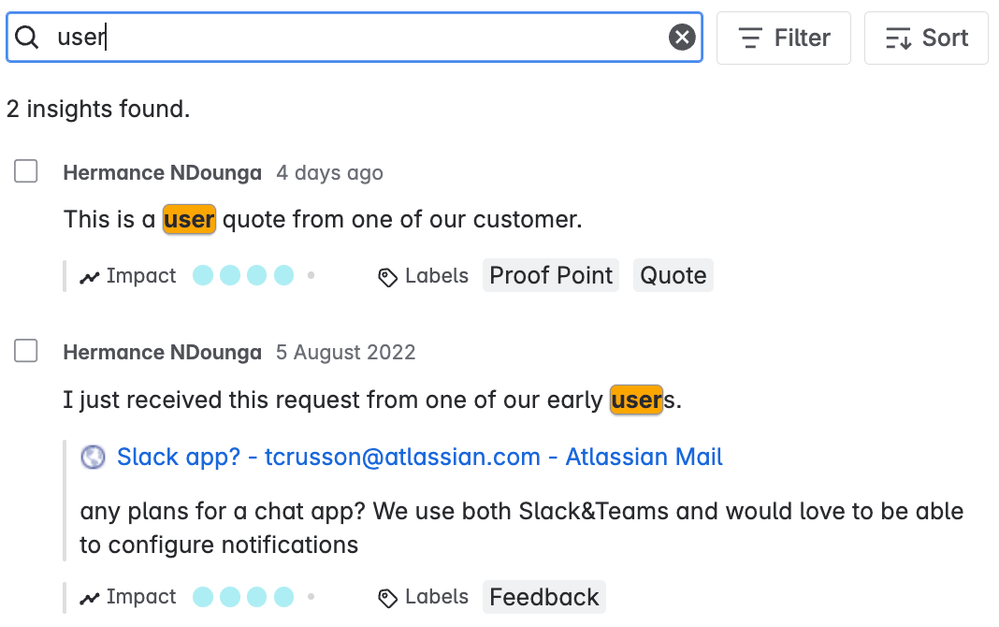Select the checkbox for the 4 days ago insight
The width and height of the screenshot is (999, 627).
[26, 171]
